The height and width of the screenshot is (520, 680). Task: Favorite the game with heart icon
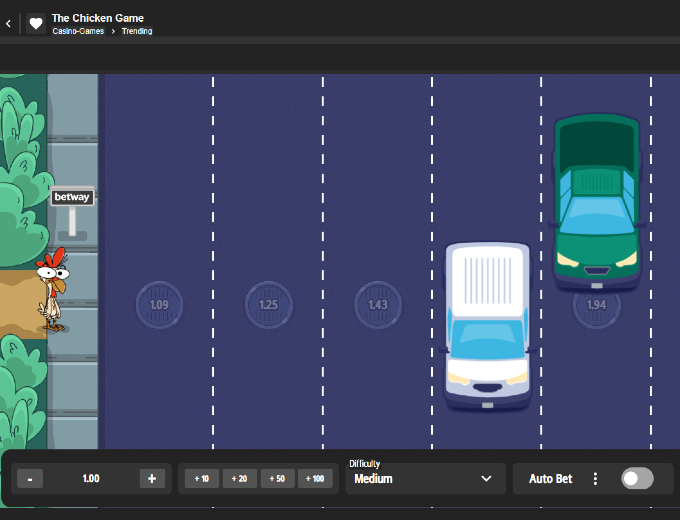point(36,23)
